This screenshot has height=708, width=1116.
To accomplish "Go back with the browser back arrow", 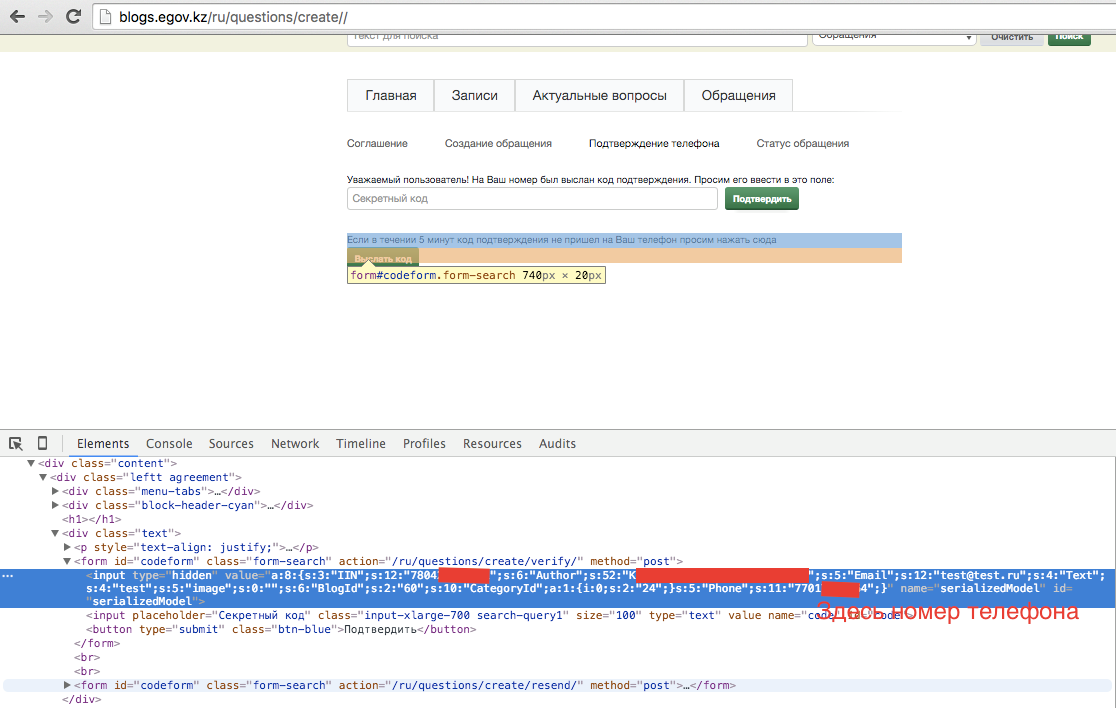I will point(17,16).
